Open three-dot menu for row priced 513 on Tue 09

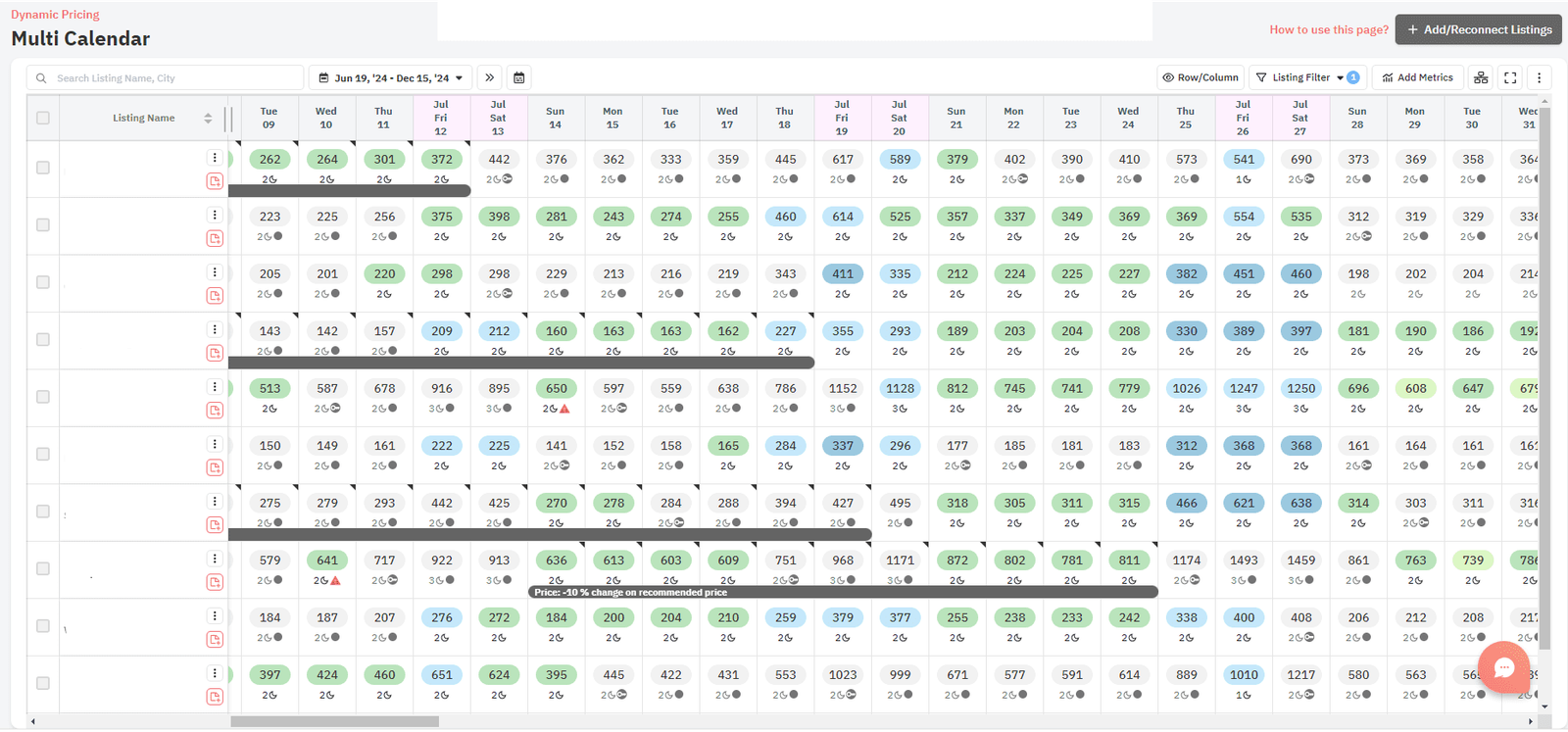coord(215,387)
